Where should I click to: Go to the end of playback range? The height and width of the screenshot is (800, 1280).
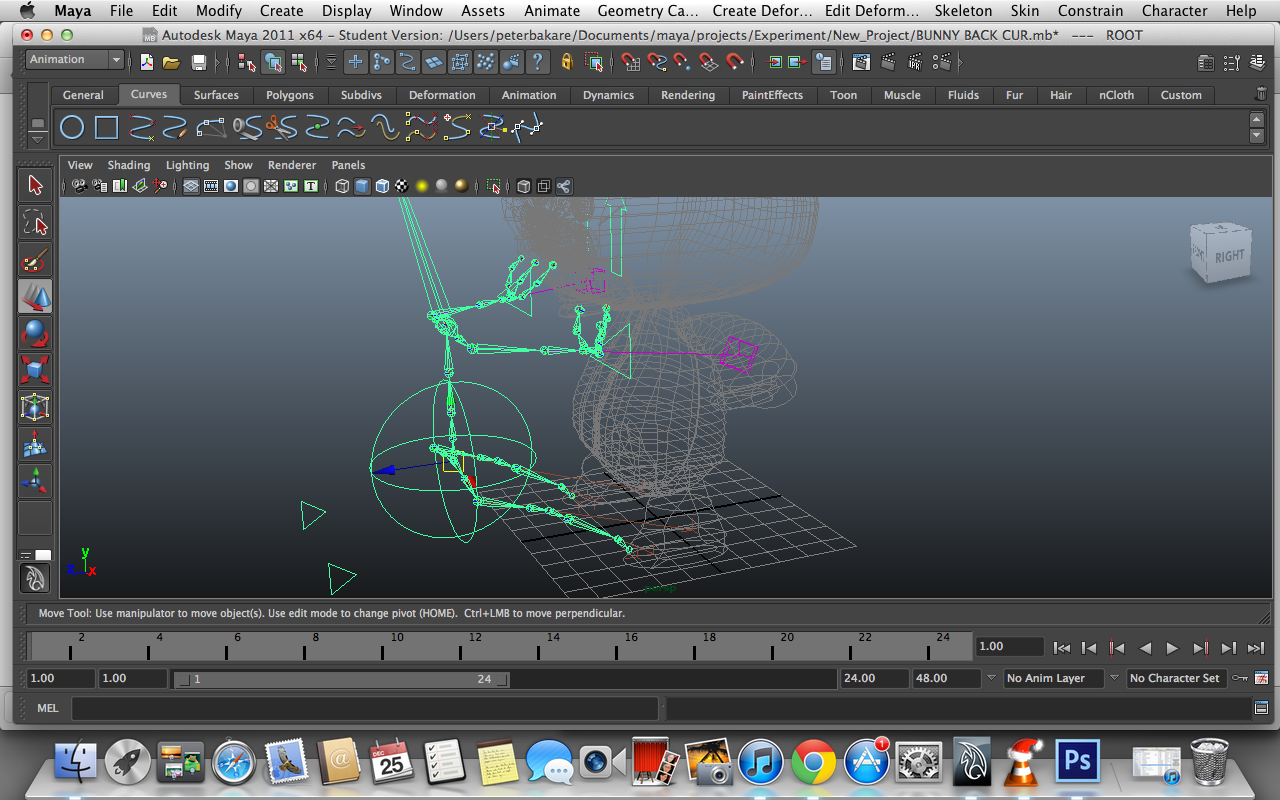(1256, 648)
